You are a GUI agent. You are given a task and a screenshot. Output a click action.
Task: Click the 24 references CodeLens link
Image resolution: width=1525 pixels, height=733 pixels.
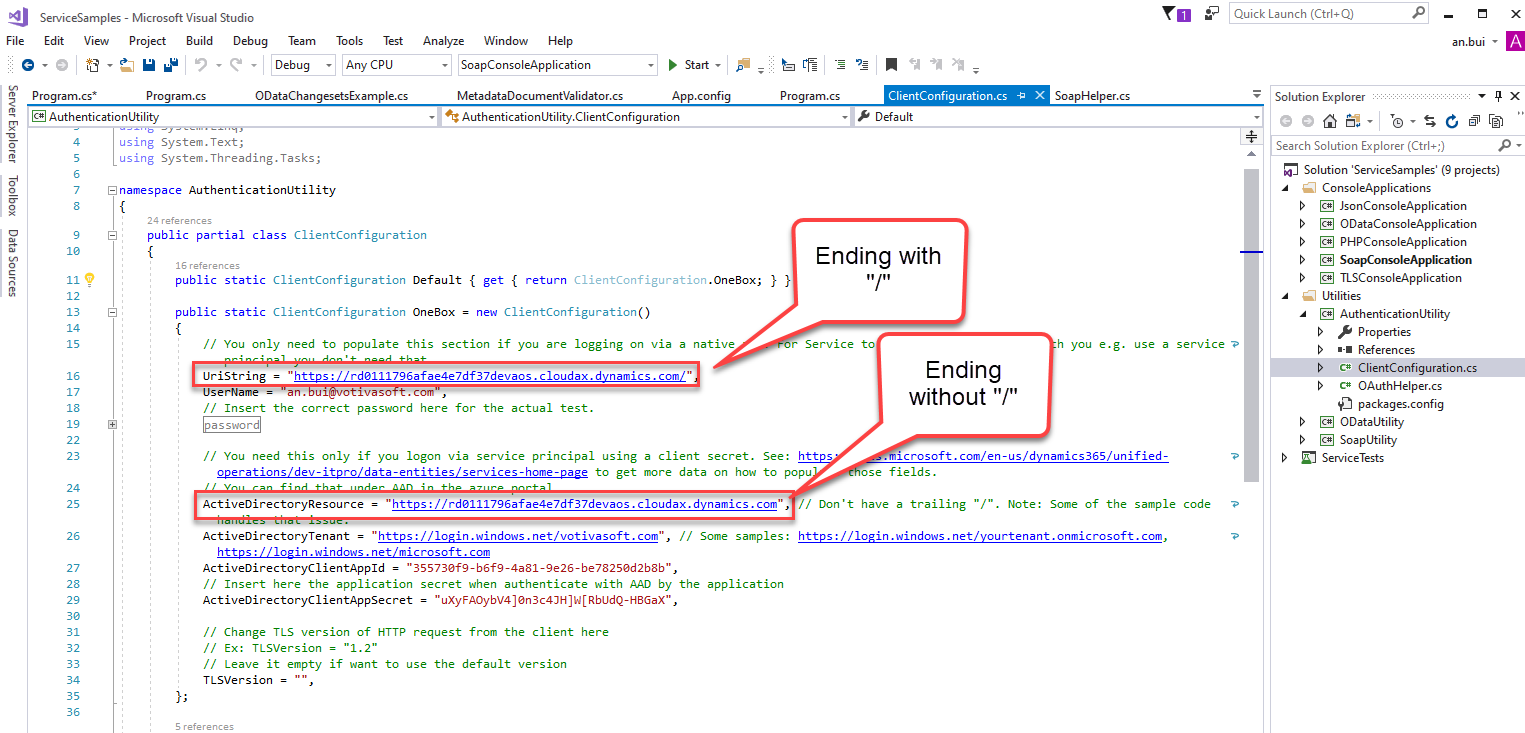[x=179, y=220]
